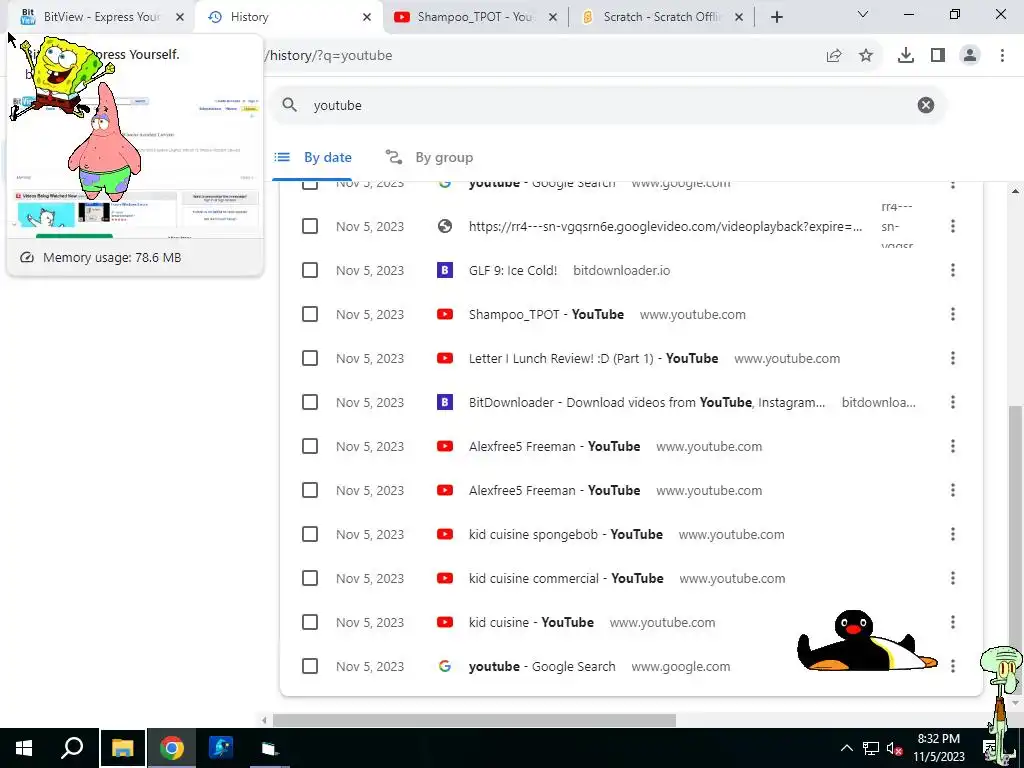Close the Scratch tab
This screenshot has height=768, width=1024.
[x=739, y=17]
